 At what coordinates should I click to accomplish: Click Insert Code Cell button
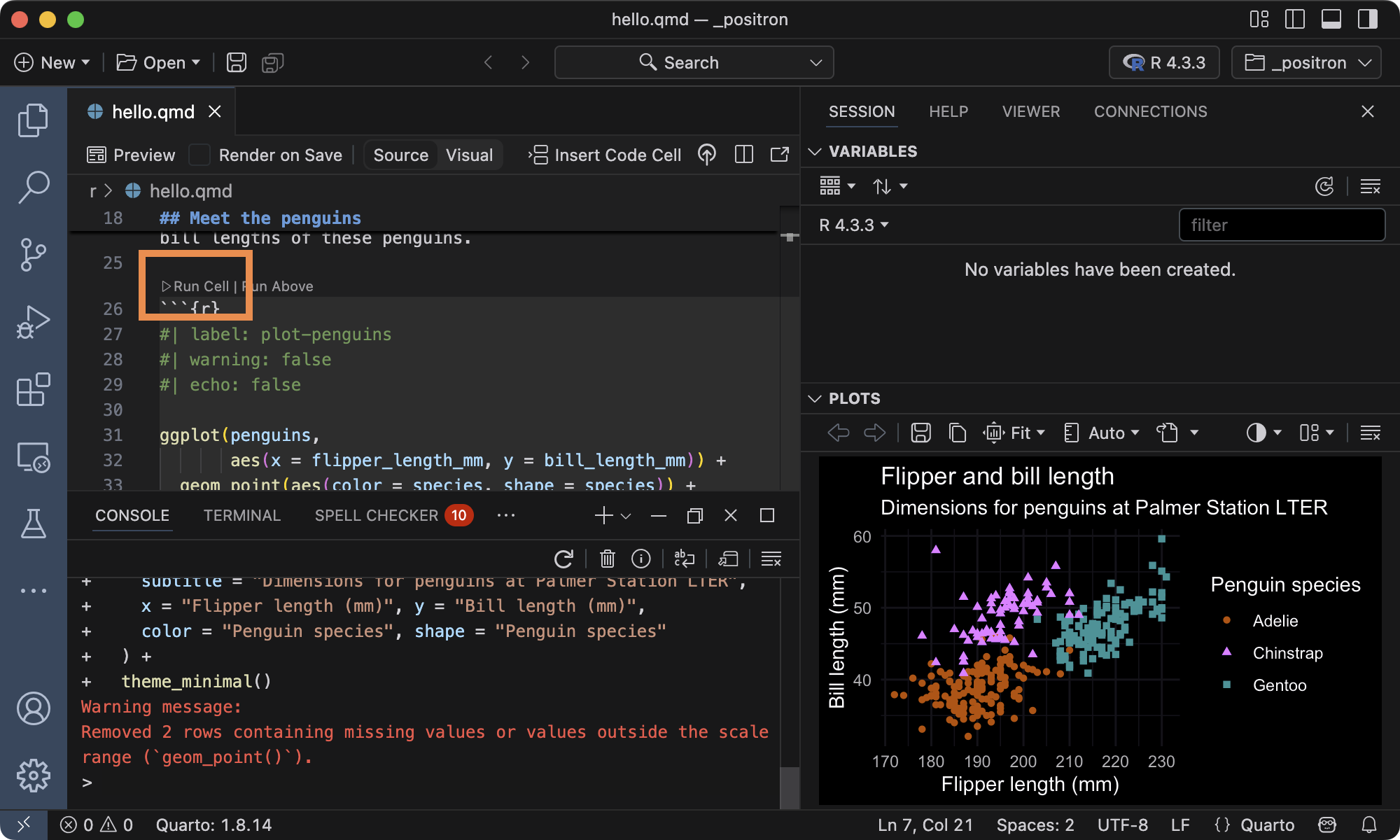tap(605, 155)
